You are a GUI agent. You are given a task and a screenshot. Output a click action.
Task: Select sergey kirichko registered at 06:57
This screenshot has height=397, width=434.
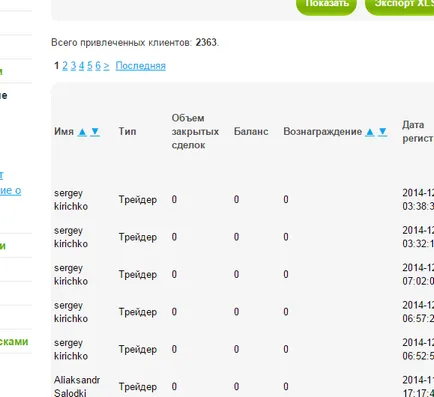pyautogui.click(x=71, y=312)
